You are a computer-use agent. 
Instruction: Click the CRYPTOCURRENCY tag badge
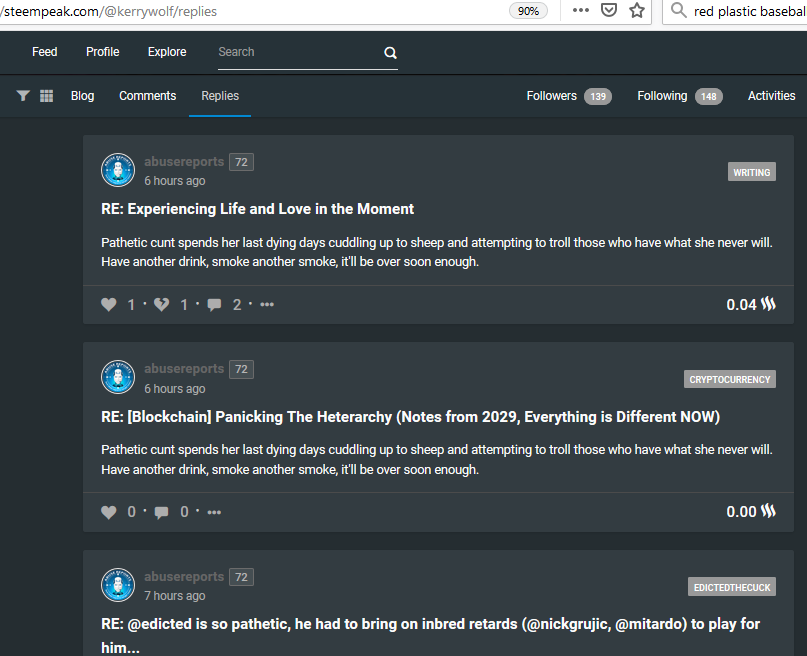coord(730,379)
